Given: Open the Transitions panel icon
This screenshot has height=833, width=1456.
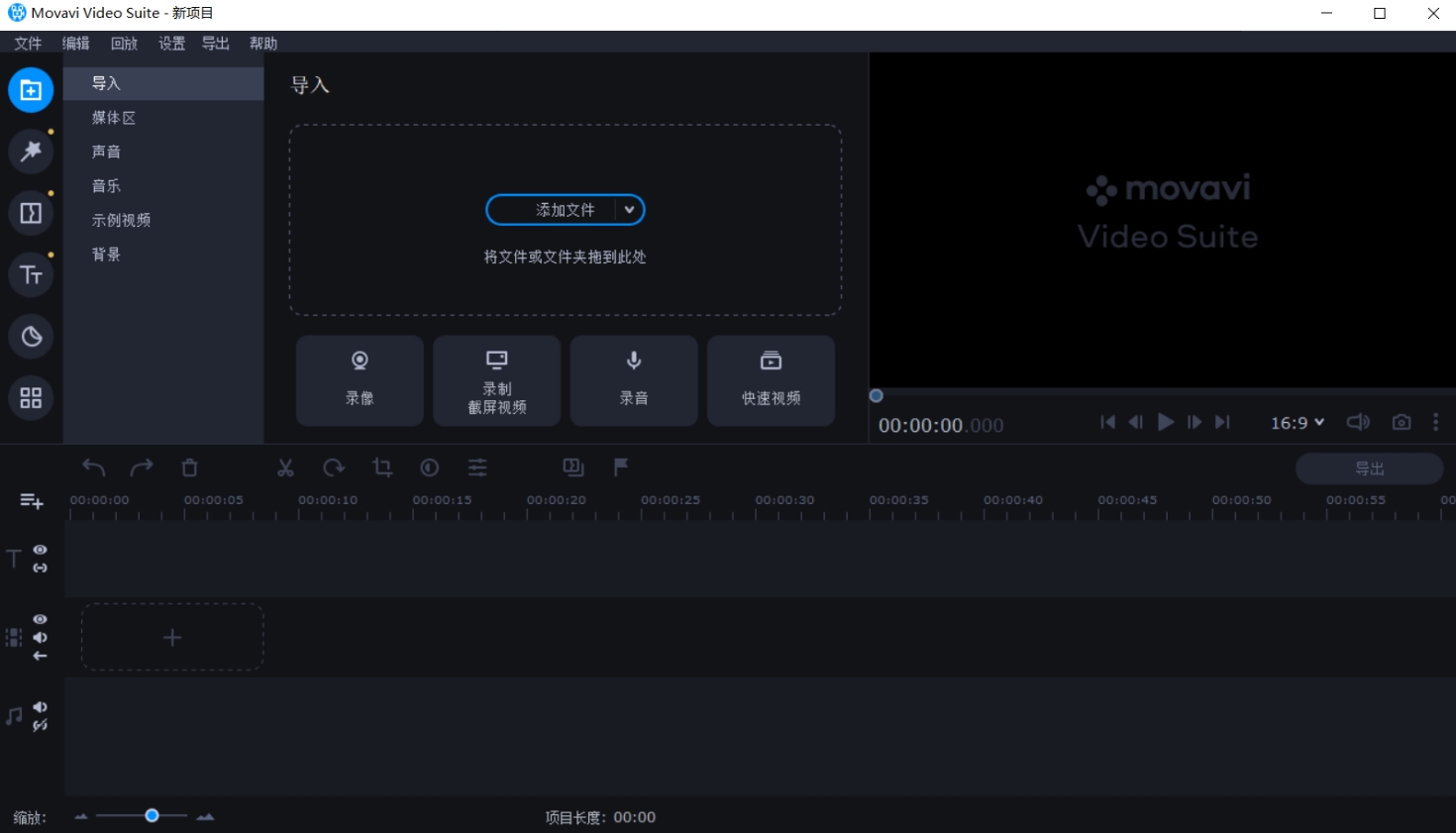Looking at the screenshot, I should point(31,213).
